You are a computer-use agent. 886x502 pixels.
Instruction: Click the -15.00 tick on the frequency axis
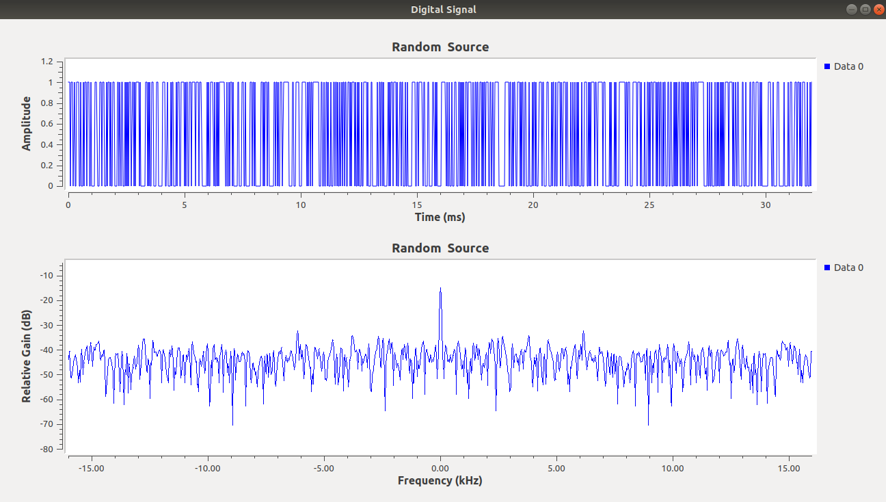(x=91, y=467)
